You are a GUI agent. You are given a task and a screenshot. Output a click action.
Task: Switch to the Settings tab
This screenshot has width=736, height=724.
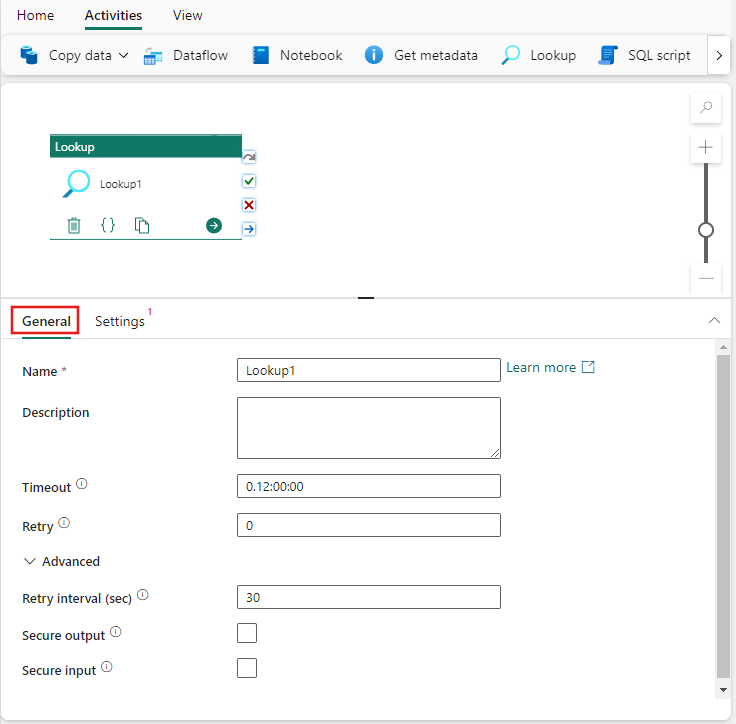point(120,321)
